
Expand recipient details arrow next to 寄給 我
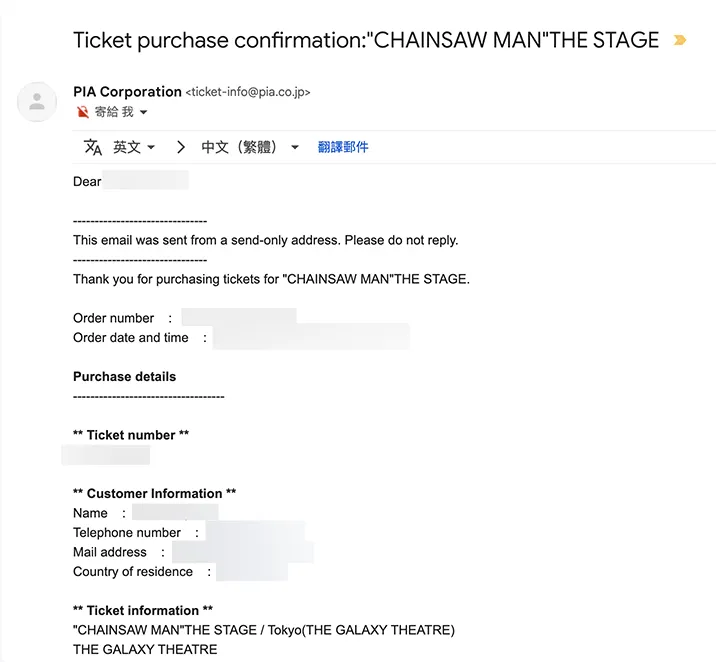pos(144,113)
